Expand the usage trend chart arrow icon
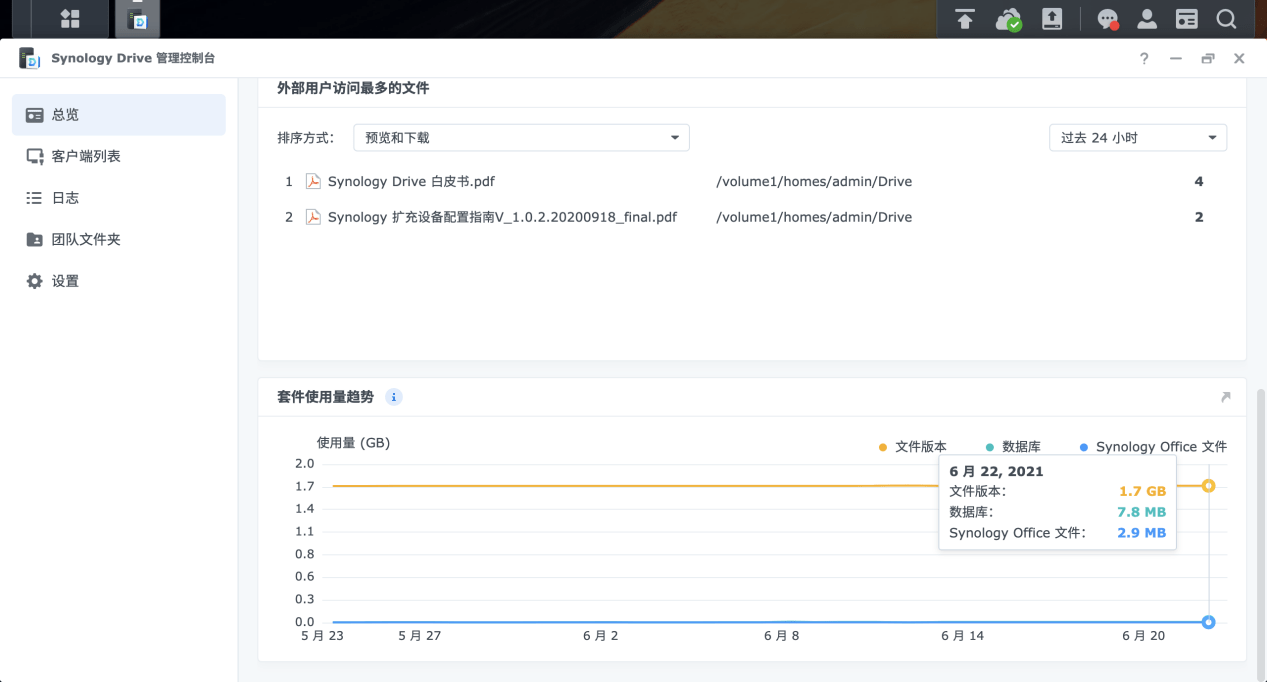Screen dimensions: 1267x682 click(x=1226, y=397)
